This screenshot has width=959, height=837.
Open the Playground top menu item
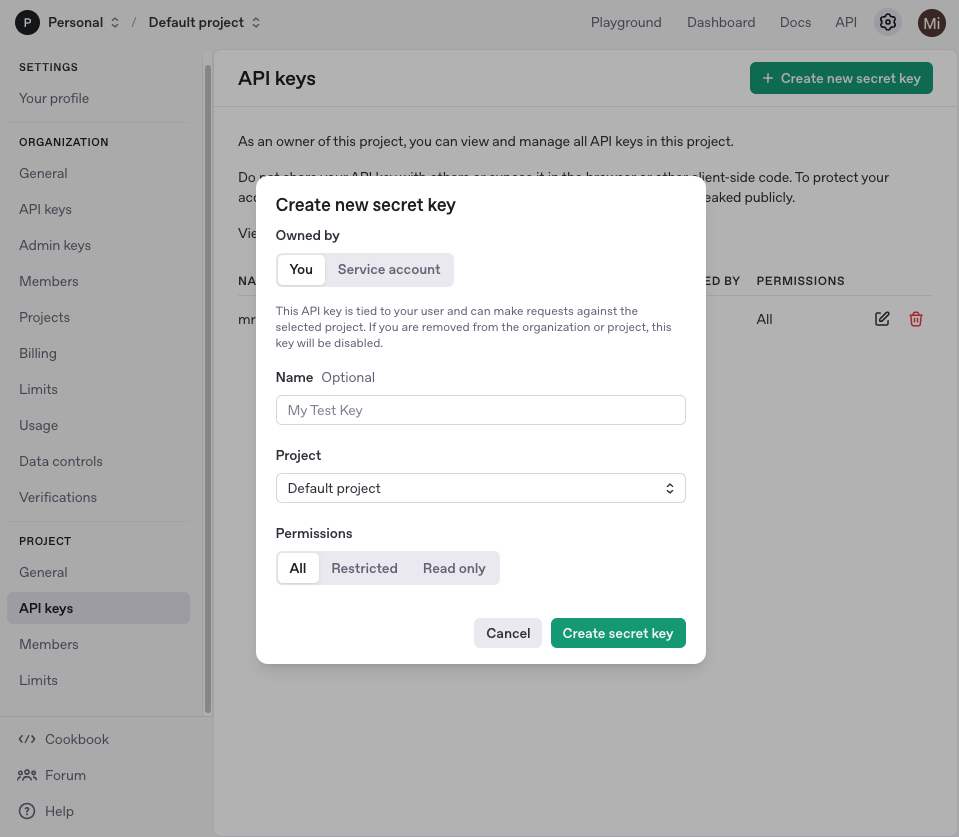[x=626, y=22]
